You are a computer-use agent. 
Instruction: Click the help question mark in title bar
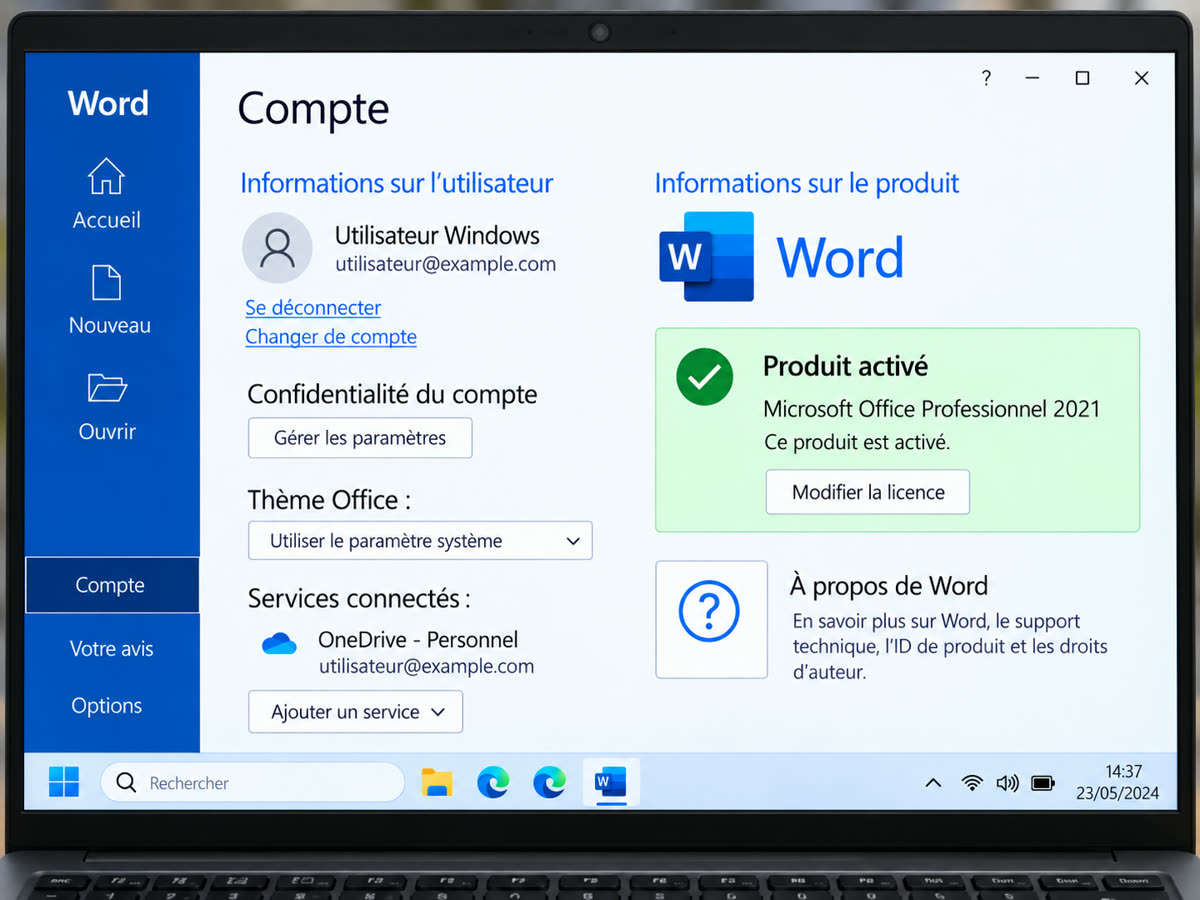(x=986, y=78)
